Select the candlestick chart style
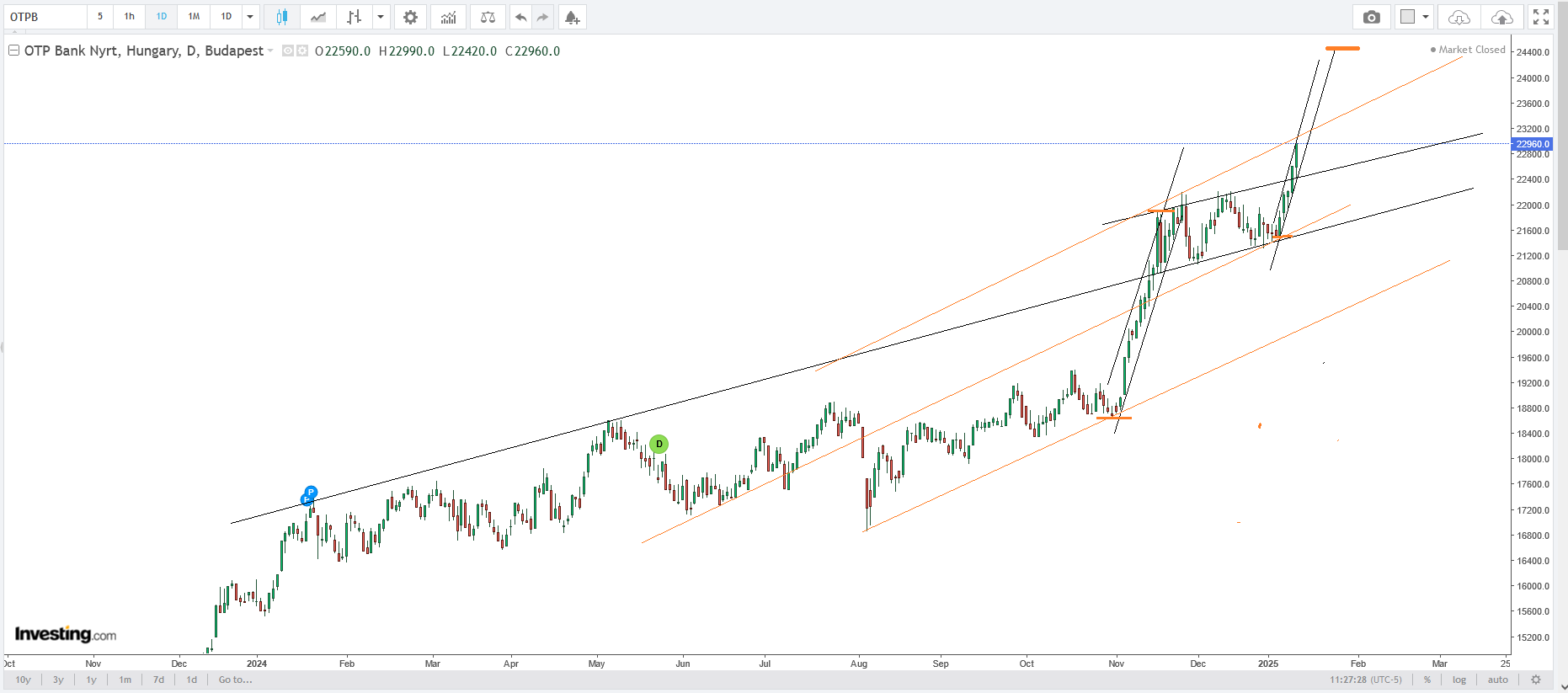 coord(282,17)
